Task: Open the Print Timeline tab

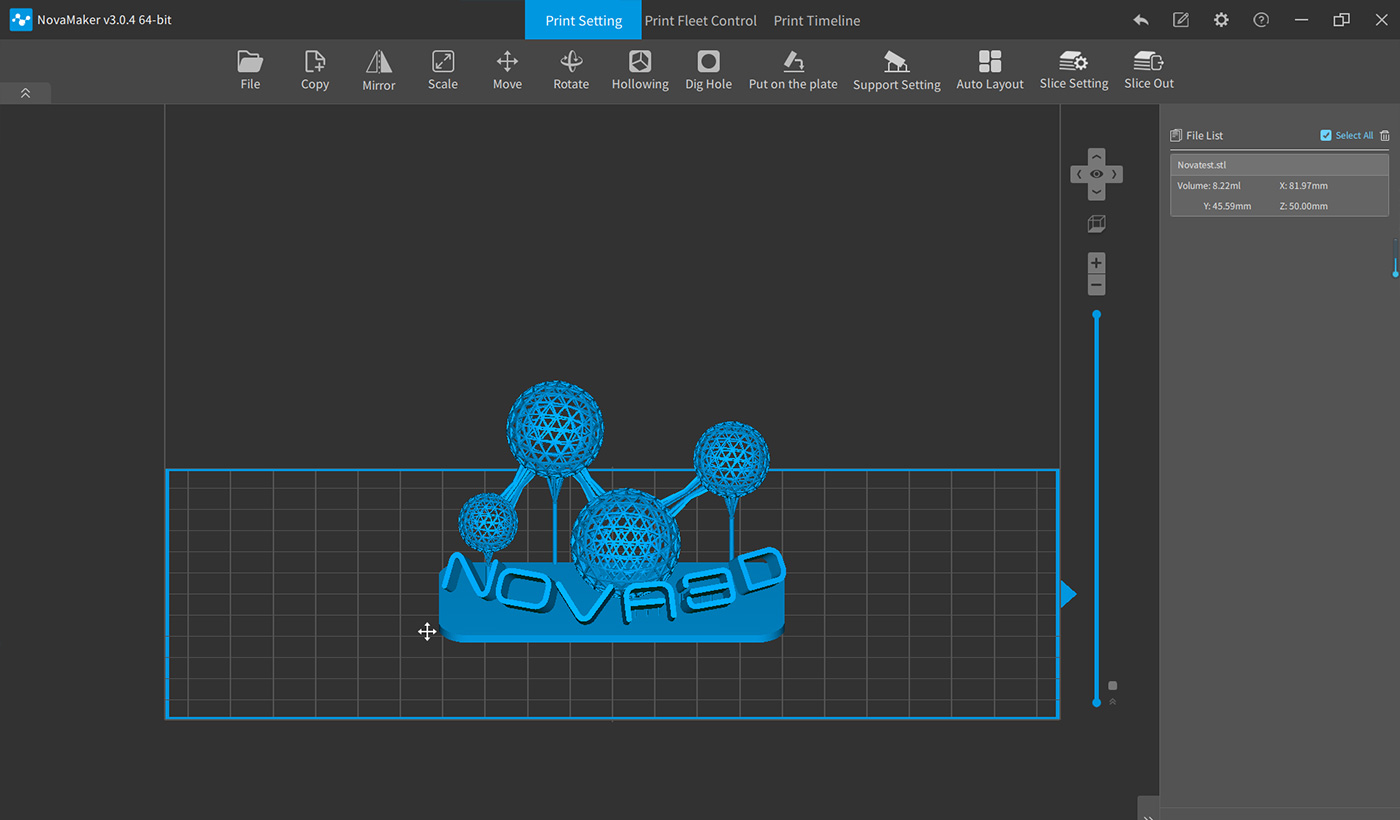Action: [x=817, y=20]
